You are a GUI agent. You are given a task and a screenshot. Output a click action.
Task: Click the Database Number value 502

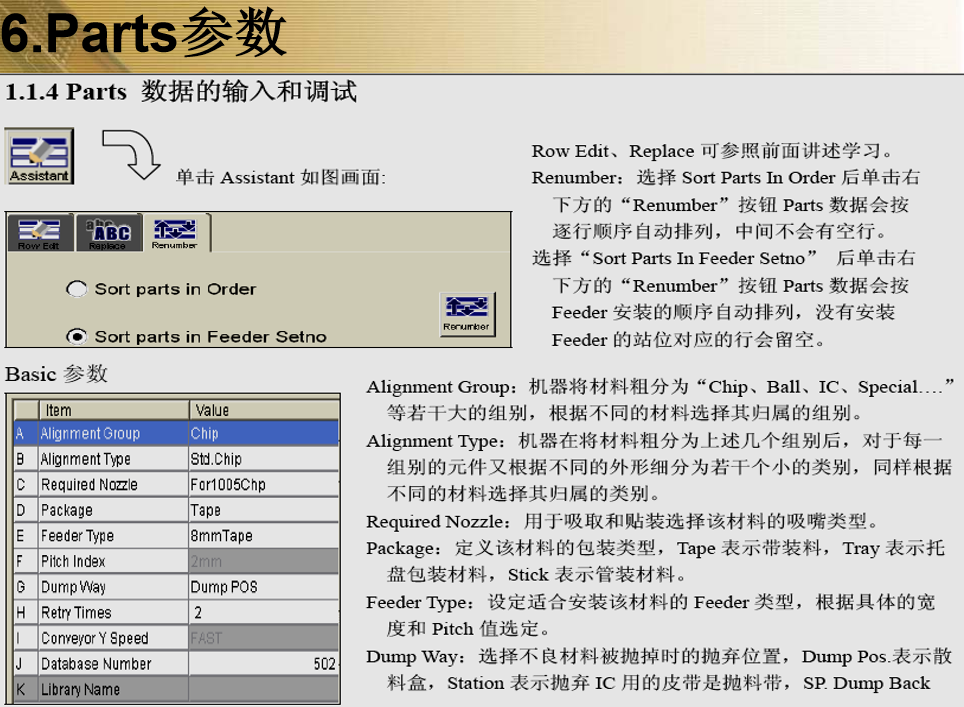(x=262, y=664)
